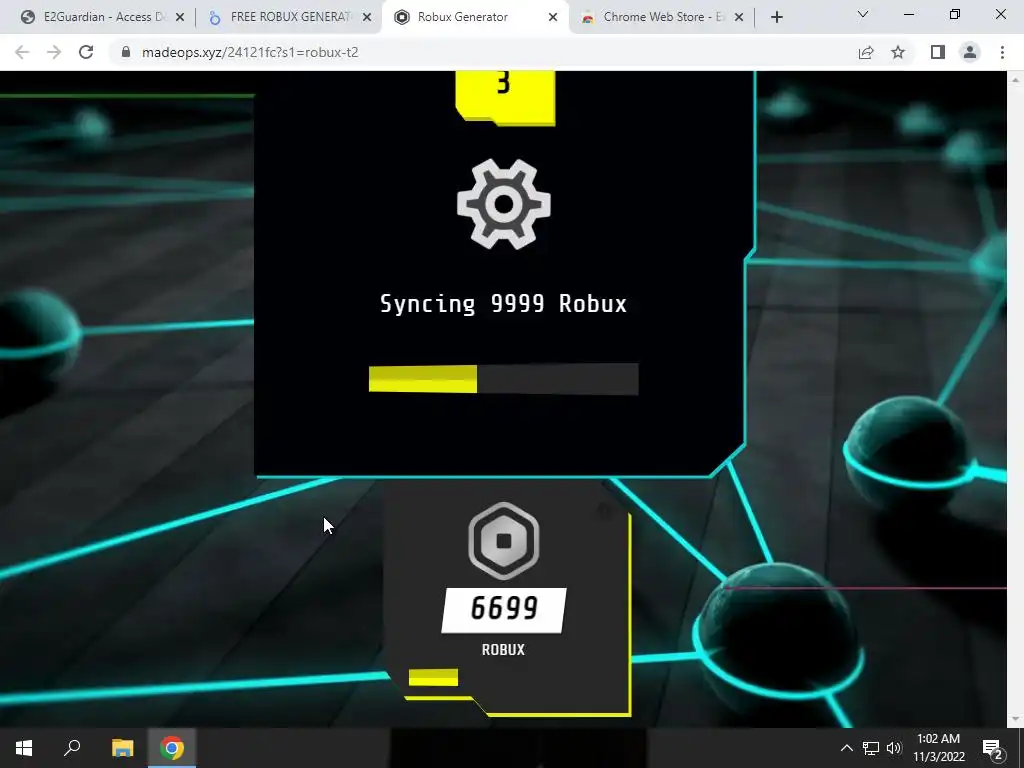This screenshot has height=768, width=1024.
Task: Go forward to the next page
Action: [x=54, y=52]
